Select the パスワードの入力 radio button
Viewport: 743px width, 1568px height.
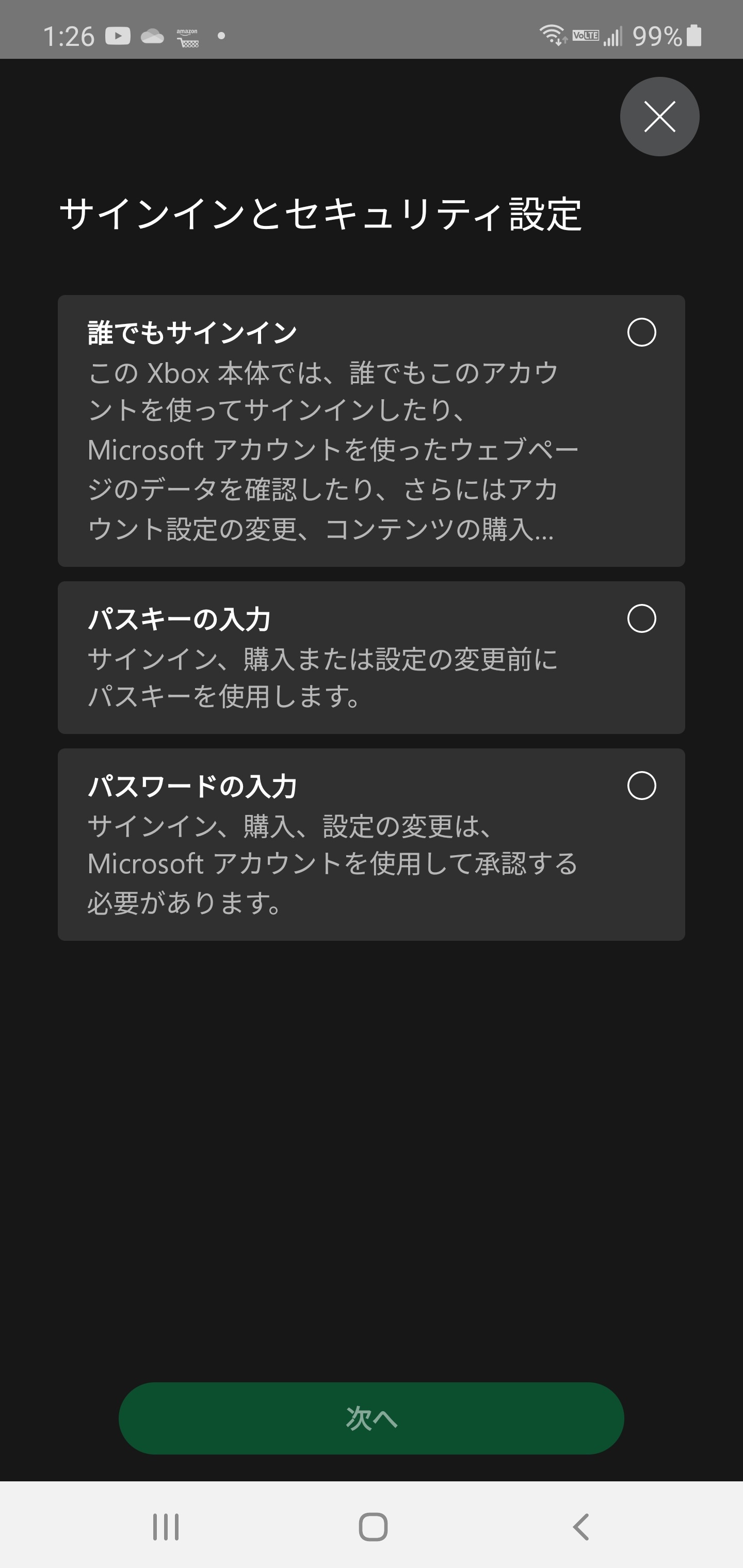(641, 785)
